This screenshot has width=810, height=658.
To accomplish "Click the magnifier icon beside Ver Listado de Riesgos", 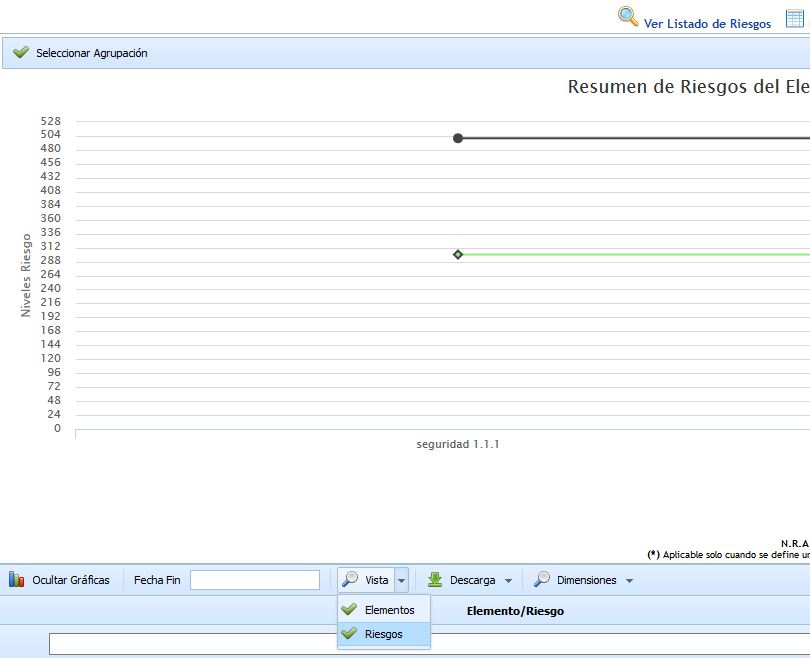I will point(628,17).
